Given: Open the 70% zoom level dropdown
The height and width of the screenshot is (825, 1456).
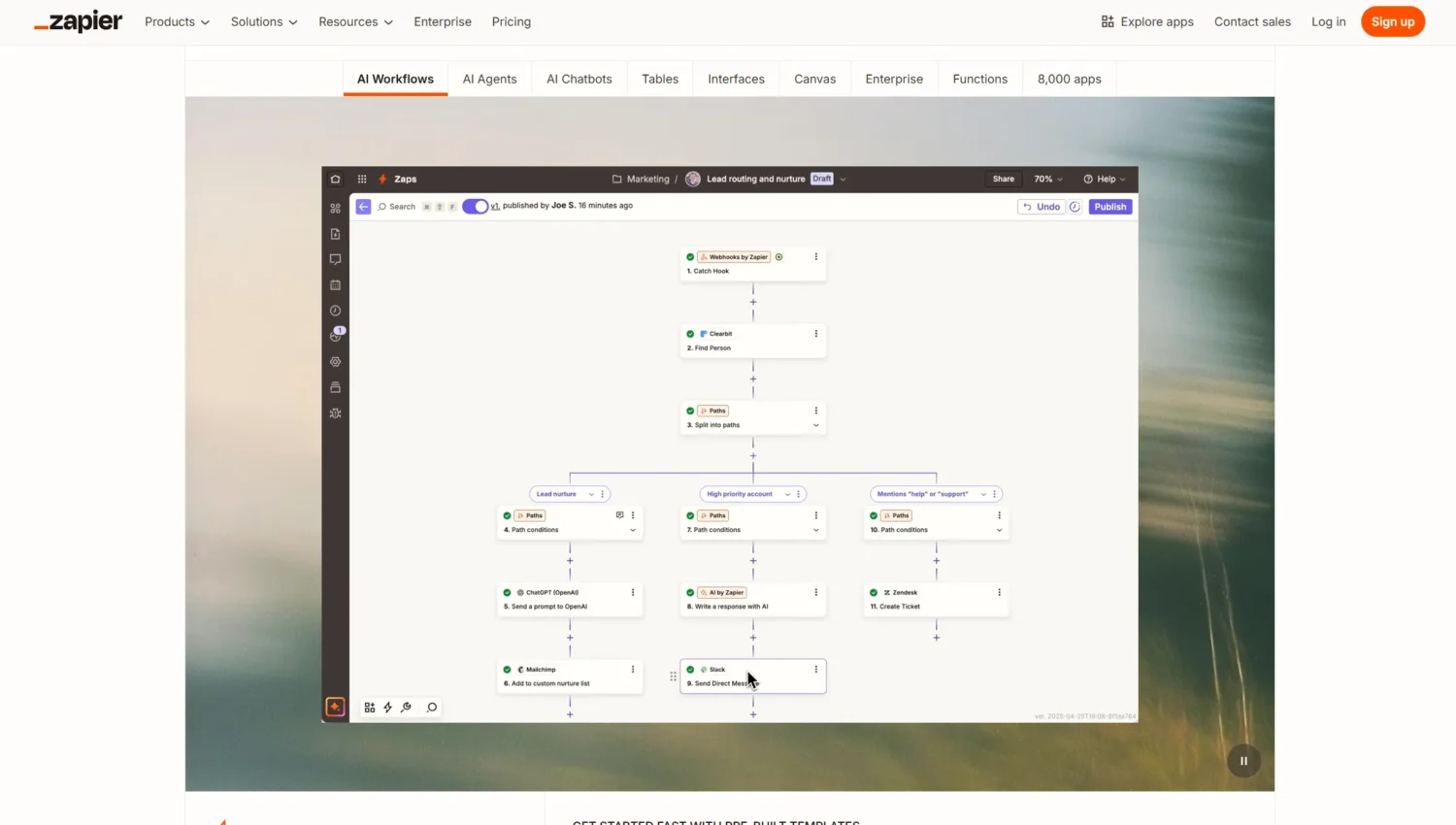Looking at the screenshot, I should (1046, 179).
